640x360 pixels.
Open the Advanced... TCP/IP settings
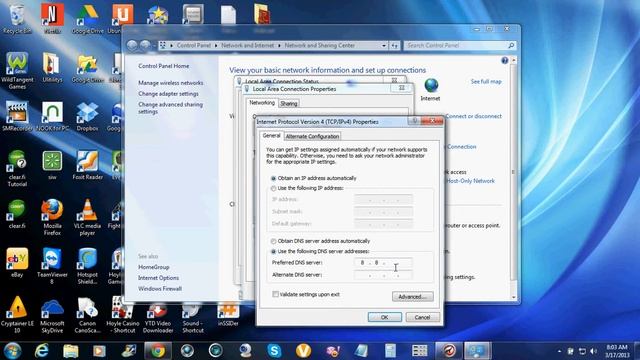[413, 297]
